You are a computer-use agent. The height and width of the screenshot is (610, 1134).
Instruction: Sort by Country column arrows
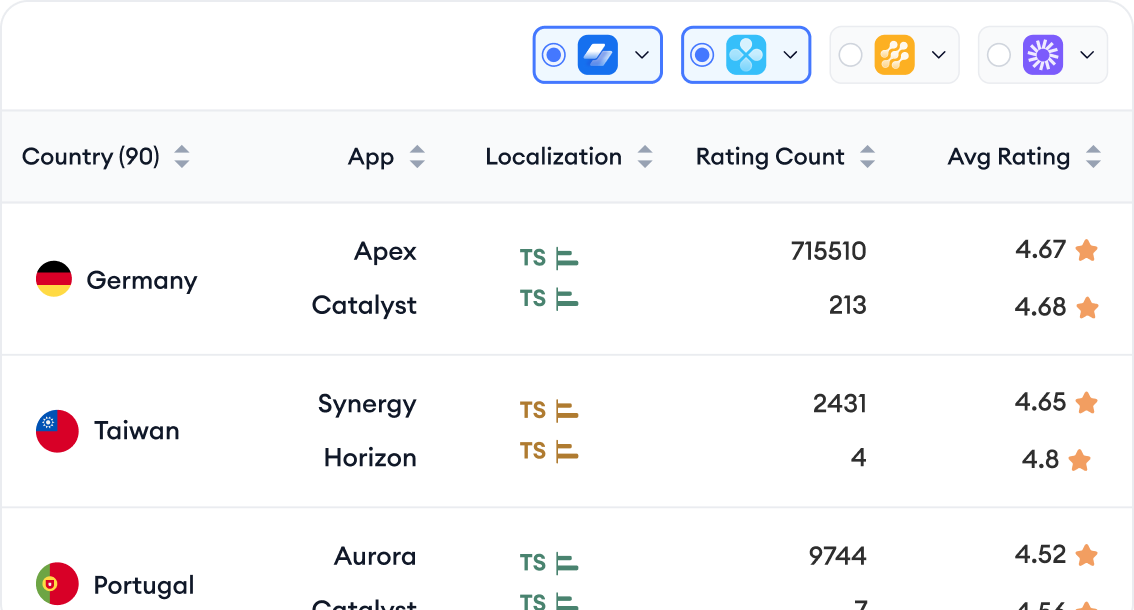pyautogui.click(x=182, y=156)
